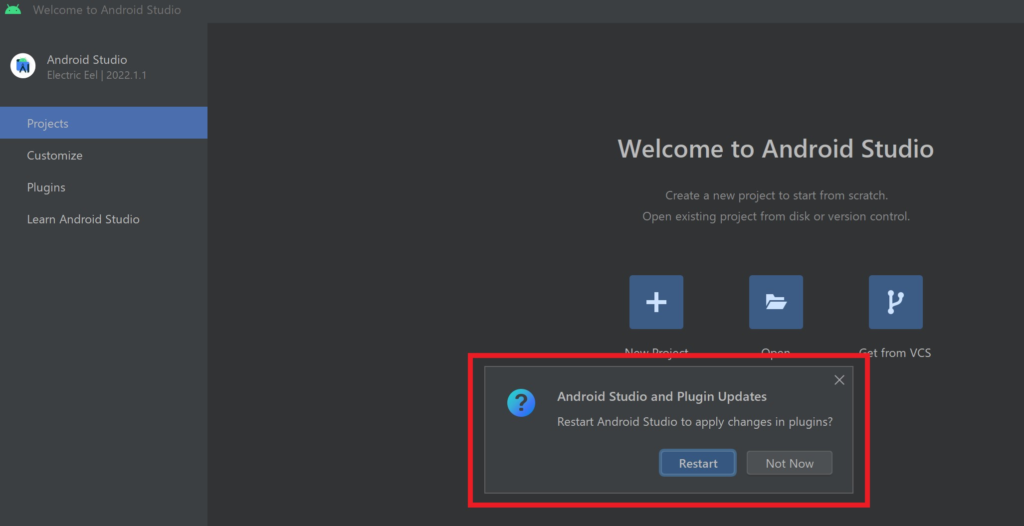Screen dimensions: 1024x526
Task: Click the Open folder icon
Action: tap(775, 302)
